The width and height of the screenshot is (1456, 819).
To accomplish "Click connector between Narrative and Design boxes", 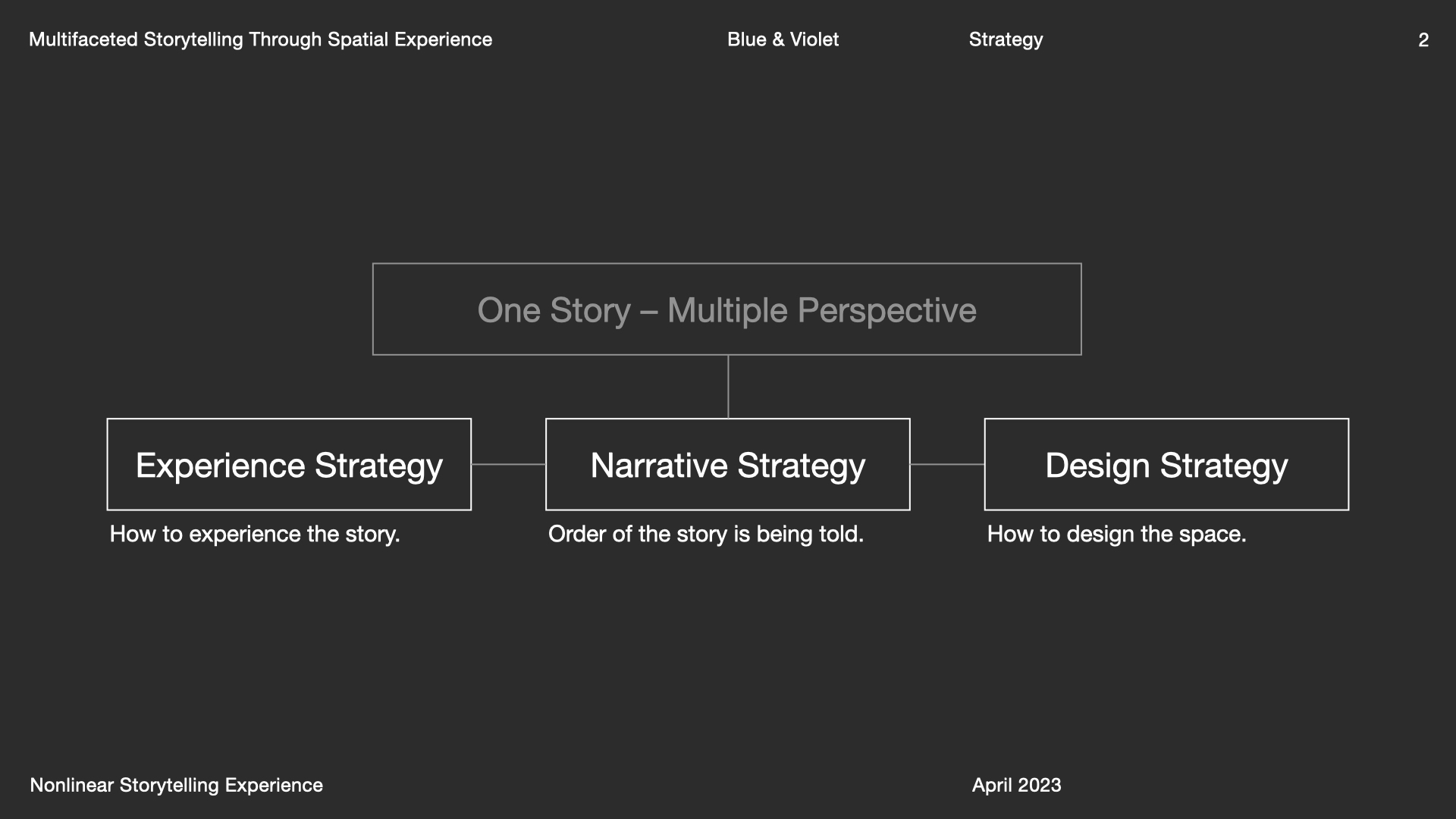I will 947,464.
